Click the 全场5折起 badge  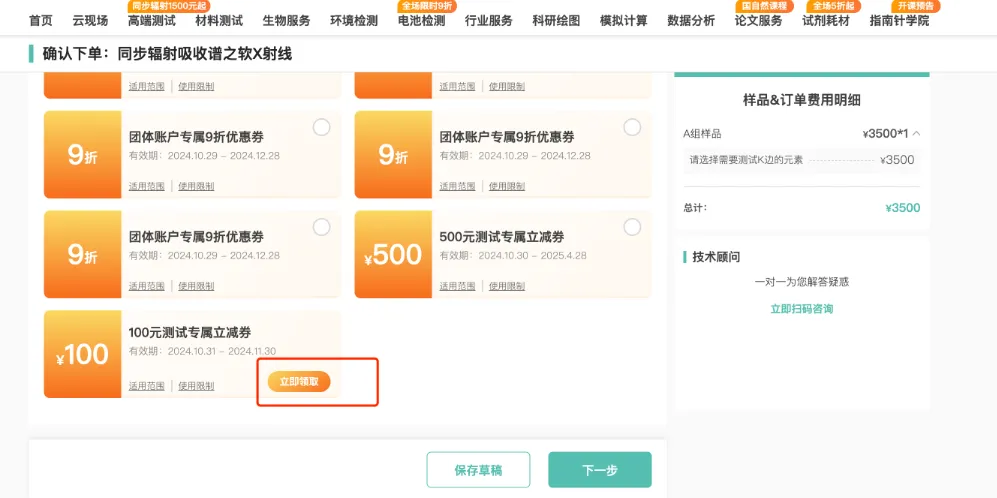(x=833, y=6)
